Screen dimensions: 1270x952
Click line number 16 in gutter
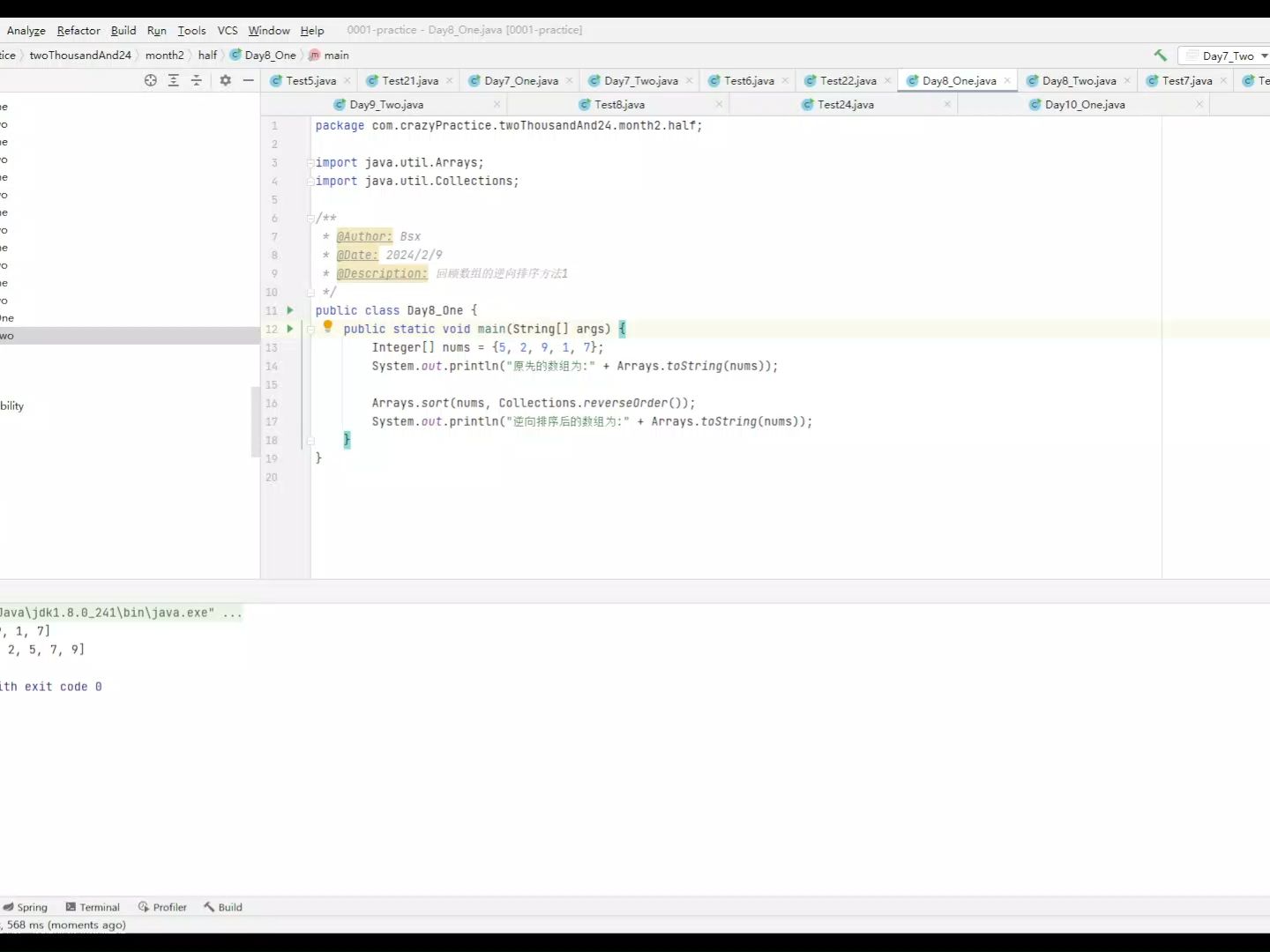pos(272,403)
